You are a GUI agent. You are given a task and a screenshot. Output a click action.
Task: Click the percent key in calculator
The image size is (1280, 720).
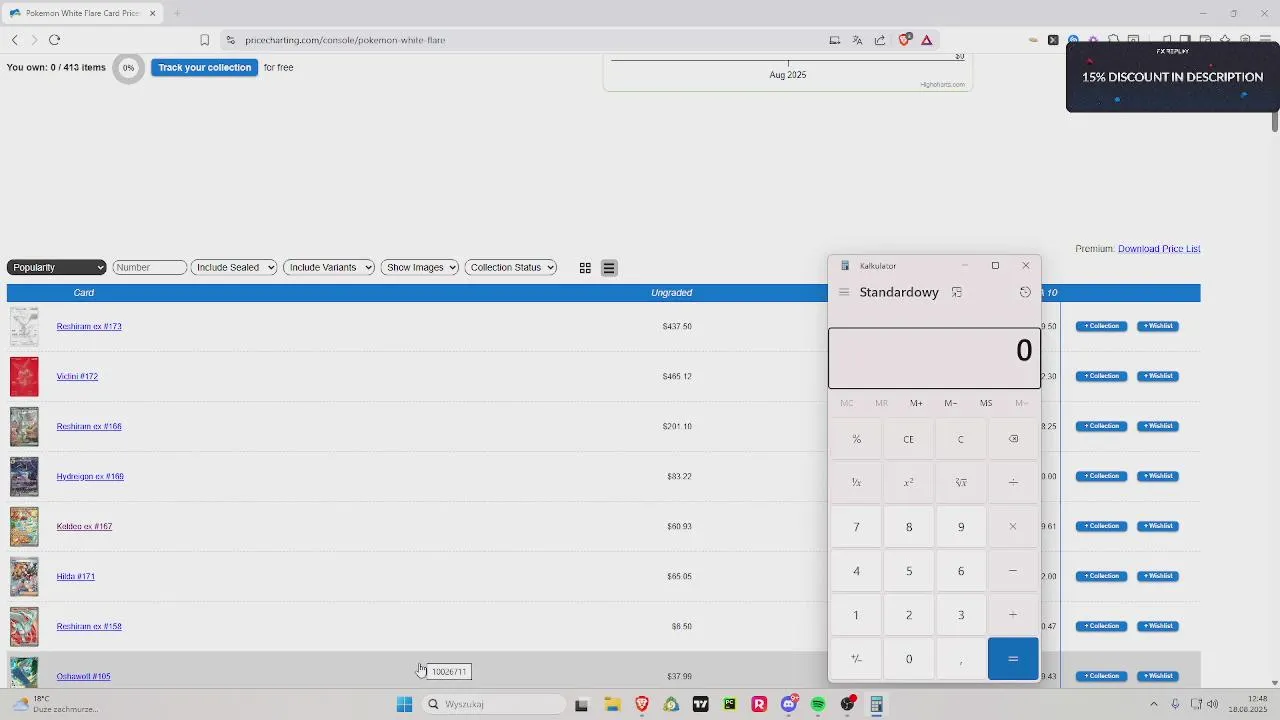point(856,439)
